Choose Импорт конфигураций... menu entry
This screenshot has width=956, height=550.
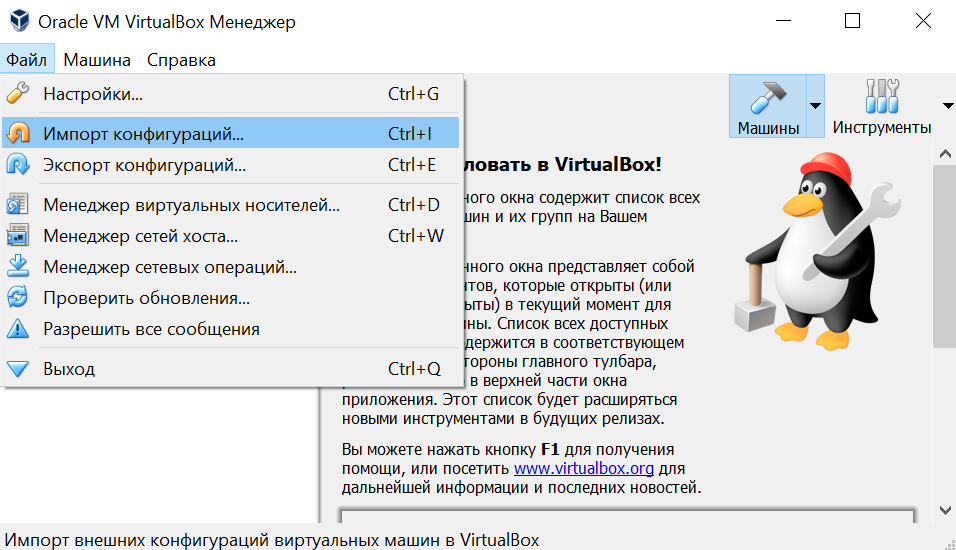[230, 133]
